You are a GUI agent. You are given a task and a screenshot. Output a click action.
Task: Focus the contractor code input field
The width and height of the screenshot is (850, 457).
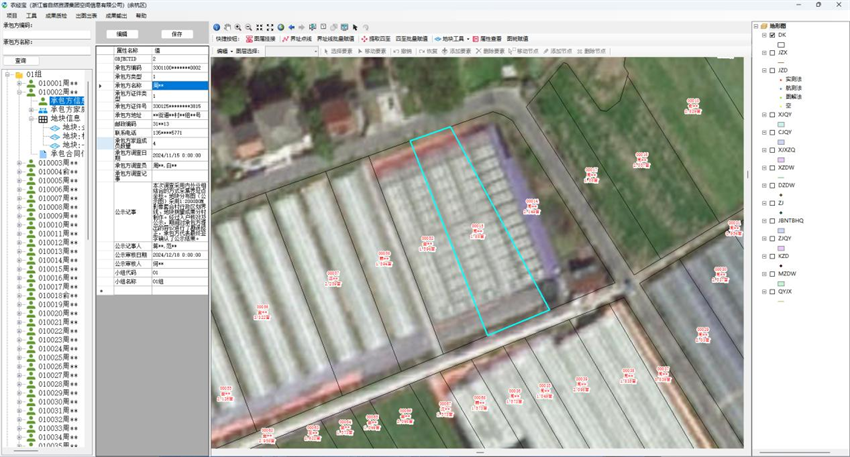click(x=47, y=35)
